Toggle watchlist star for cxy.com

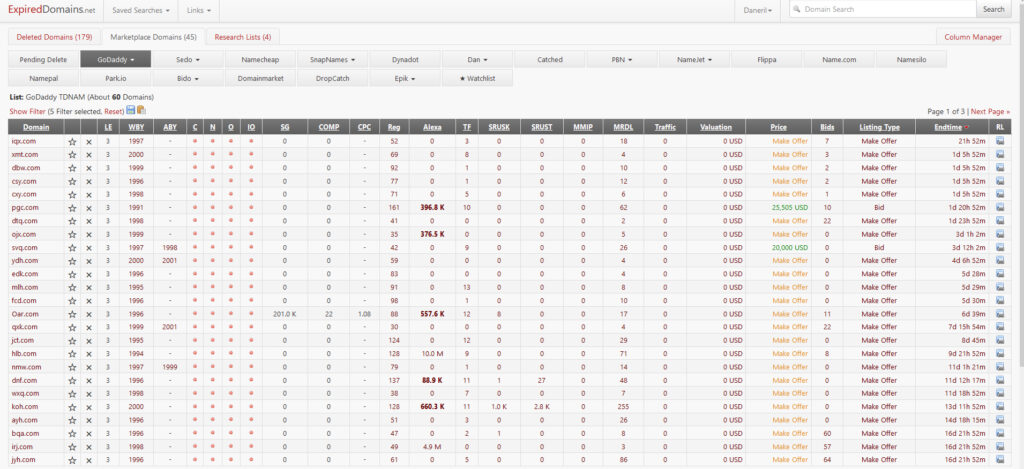click(72, 195)
